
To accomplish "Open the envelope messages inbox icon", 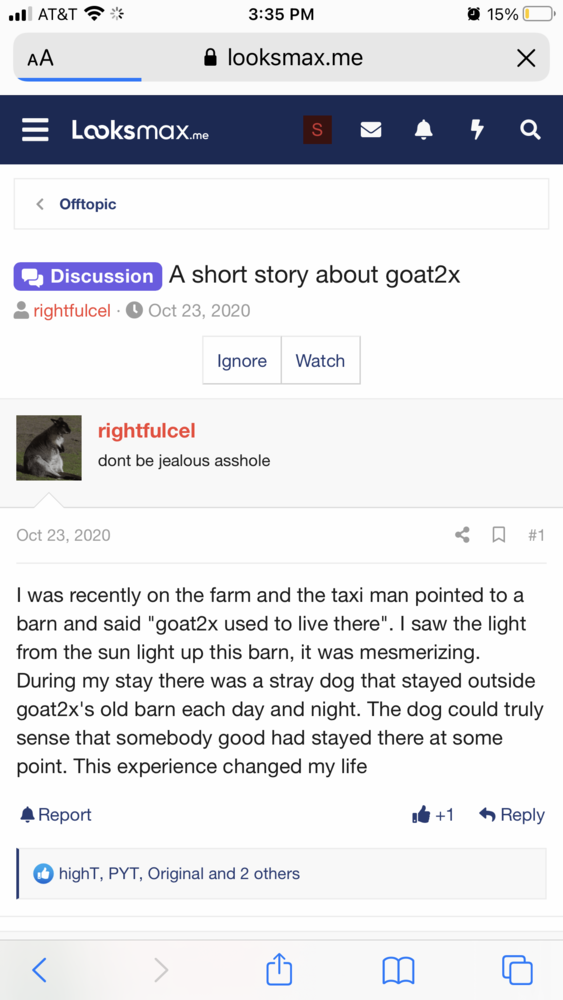I will pyautogui.click(x=371, y=130).
